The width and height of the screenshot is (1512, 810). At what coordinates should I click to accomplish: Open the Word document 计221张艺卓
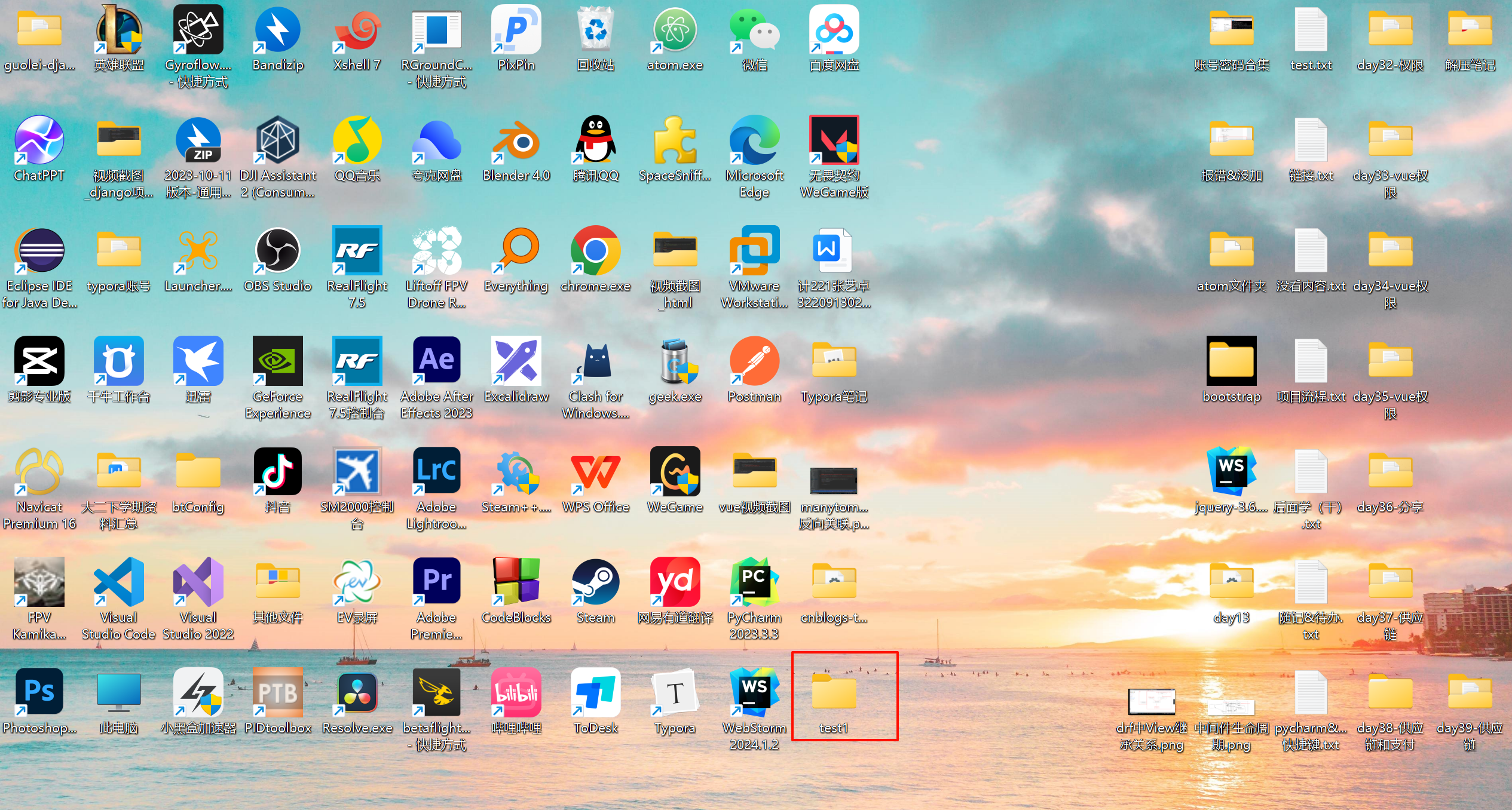(834, 251)
